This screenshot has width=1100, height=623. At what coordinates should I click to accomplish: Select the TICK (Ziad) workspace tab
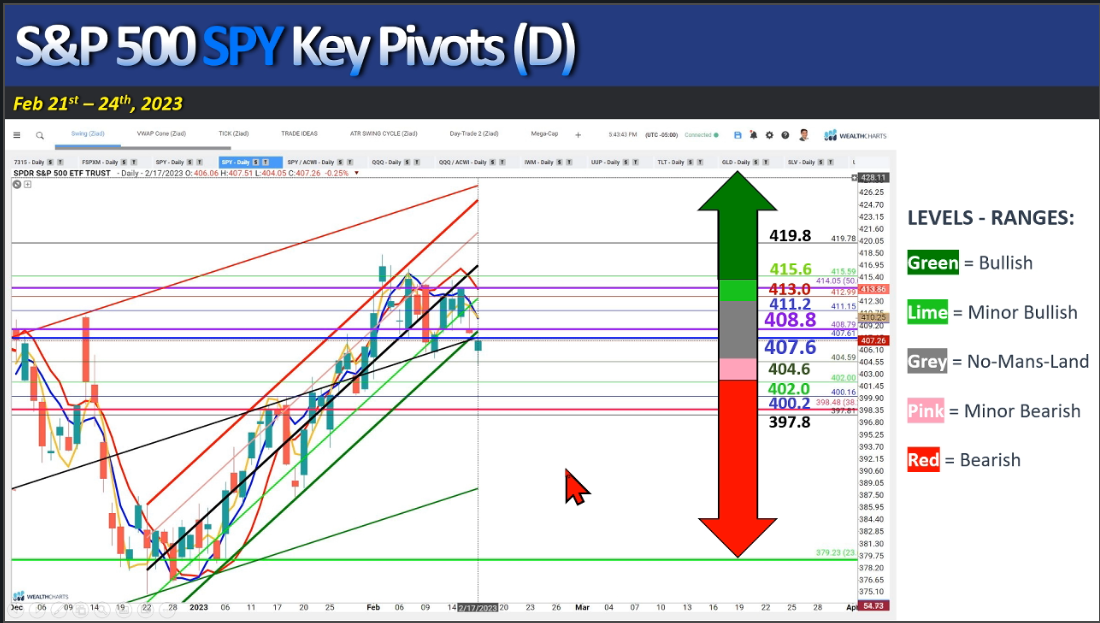tap(234, 133)
